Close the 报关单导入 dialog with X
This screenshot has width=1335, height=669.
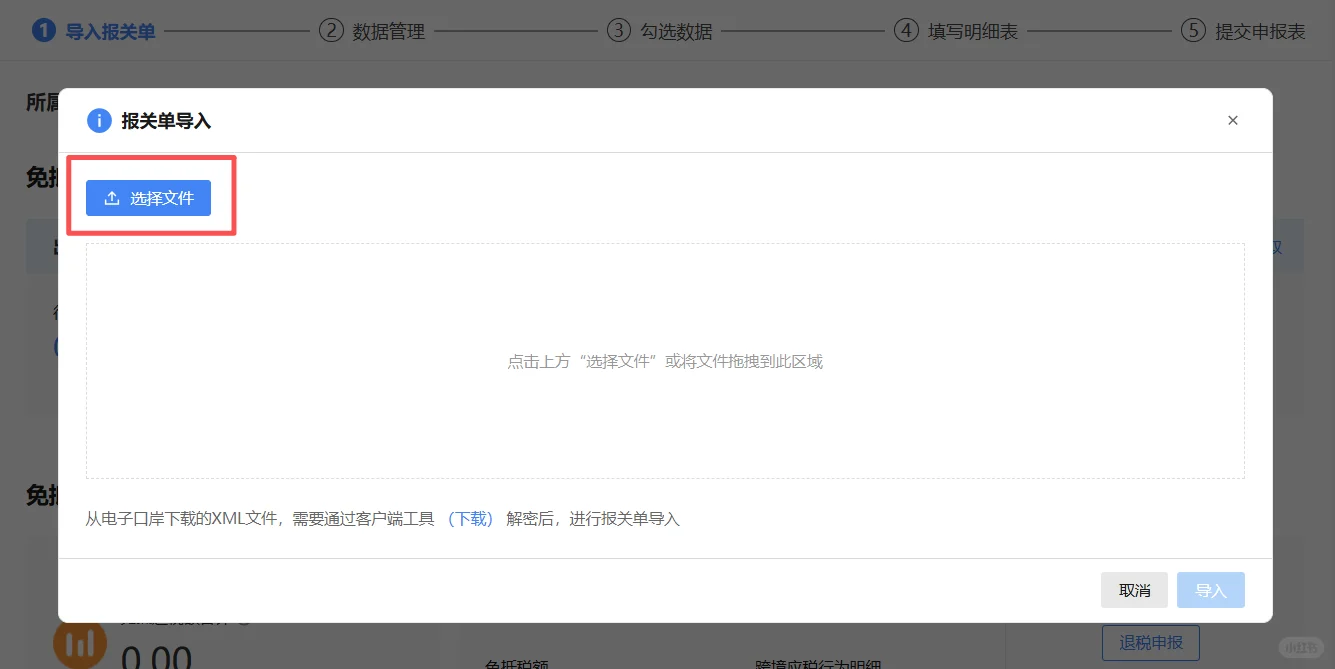click(x=1232, y=120)
